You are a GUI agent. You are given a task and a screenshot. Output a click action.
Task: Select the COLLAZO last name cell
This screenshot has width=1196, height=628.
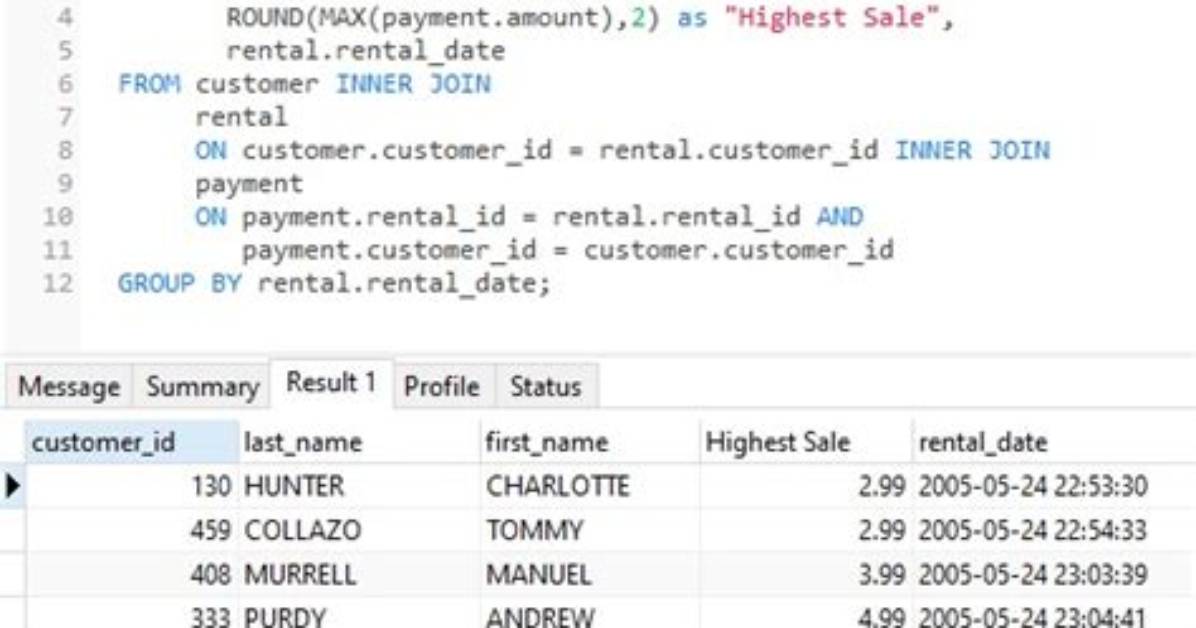click(x=359, y=530)
